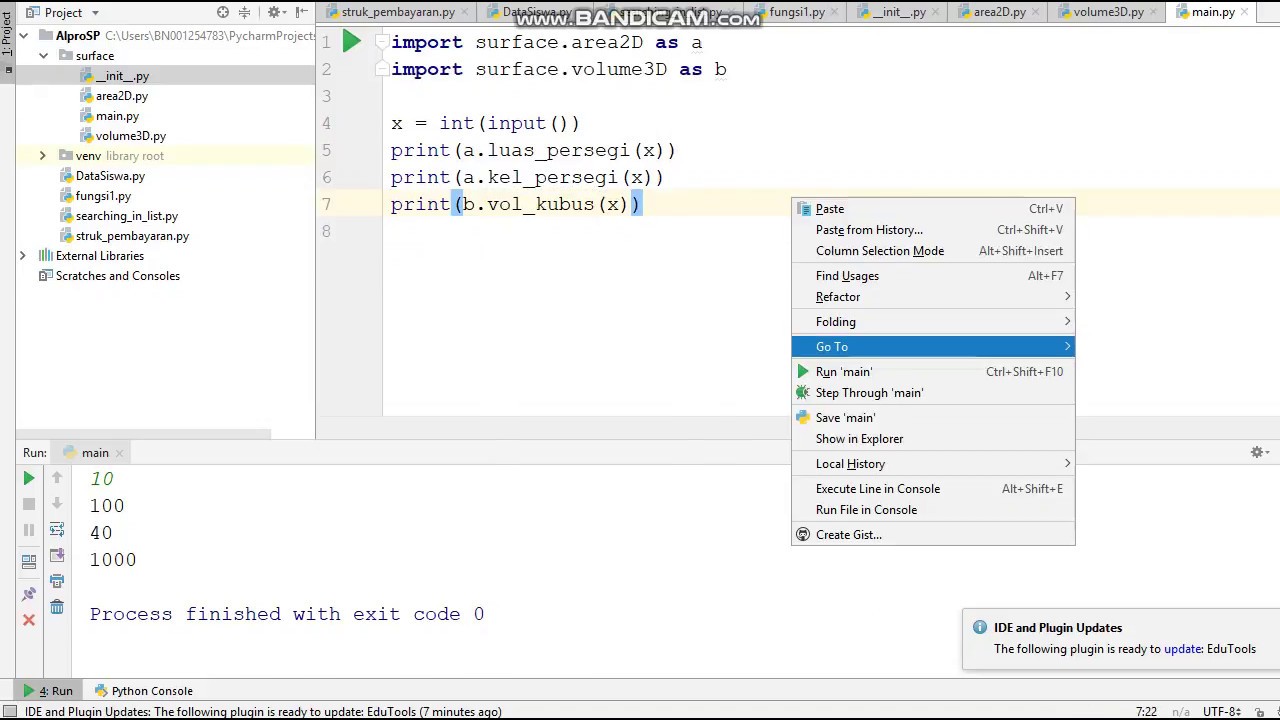The width and height of the screenshot is (1280, 720).
Task: Select Column Selection Mode
Action: [x=933, y=251]
